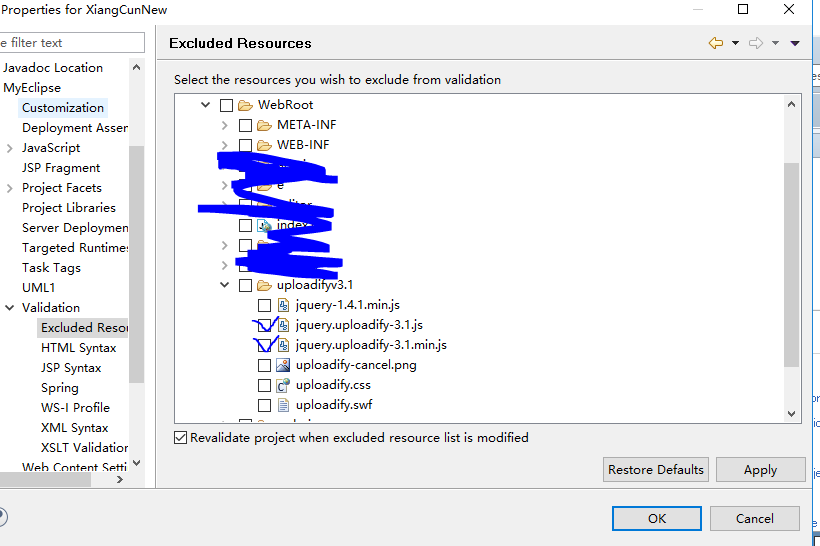Open the Excluded Resources view menu
This screenshot has height=546, width=820.
tap(795, 43)
